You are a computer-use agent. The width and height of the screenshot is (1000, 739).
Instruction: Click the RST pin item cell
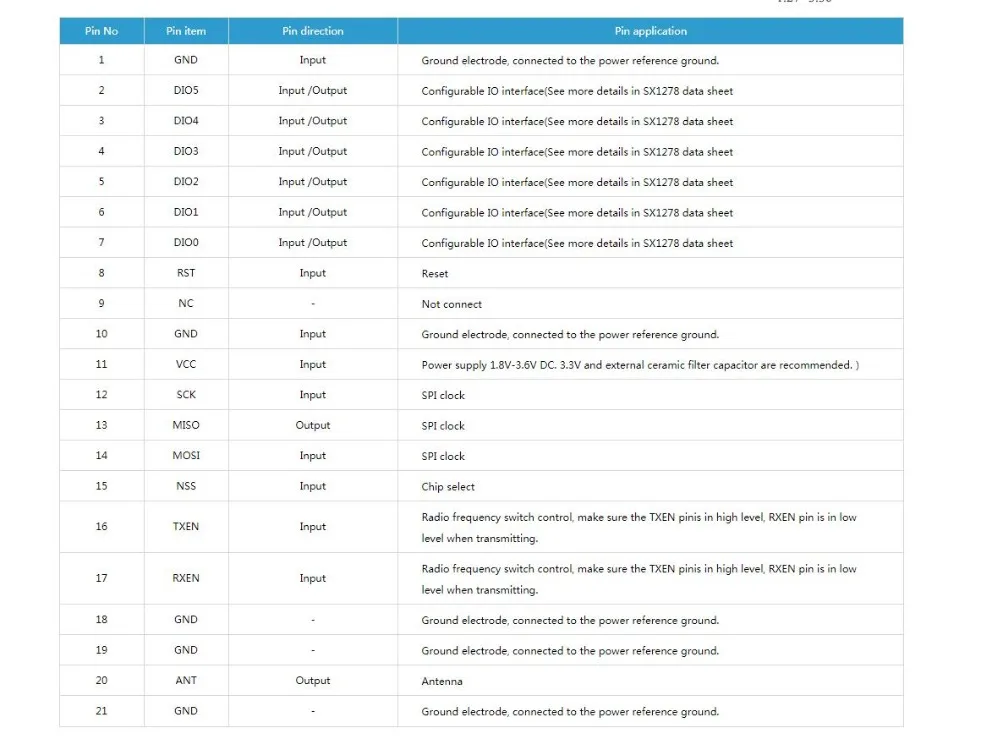[x=186, y=273]
